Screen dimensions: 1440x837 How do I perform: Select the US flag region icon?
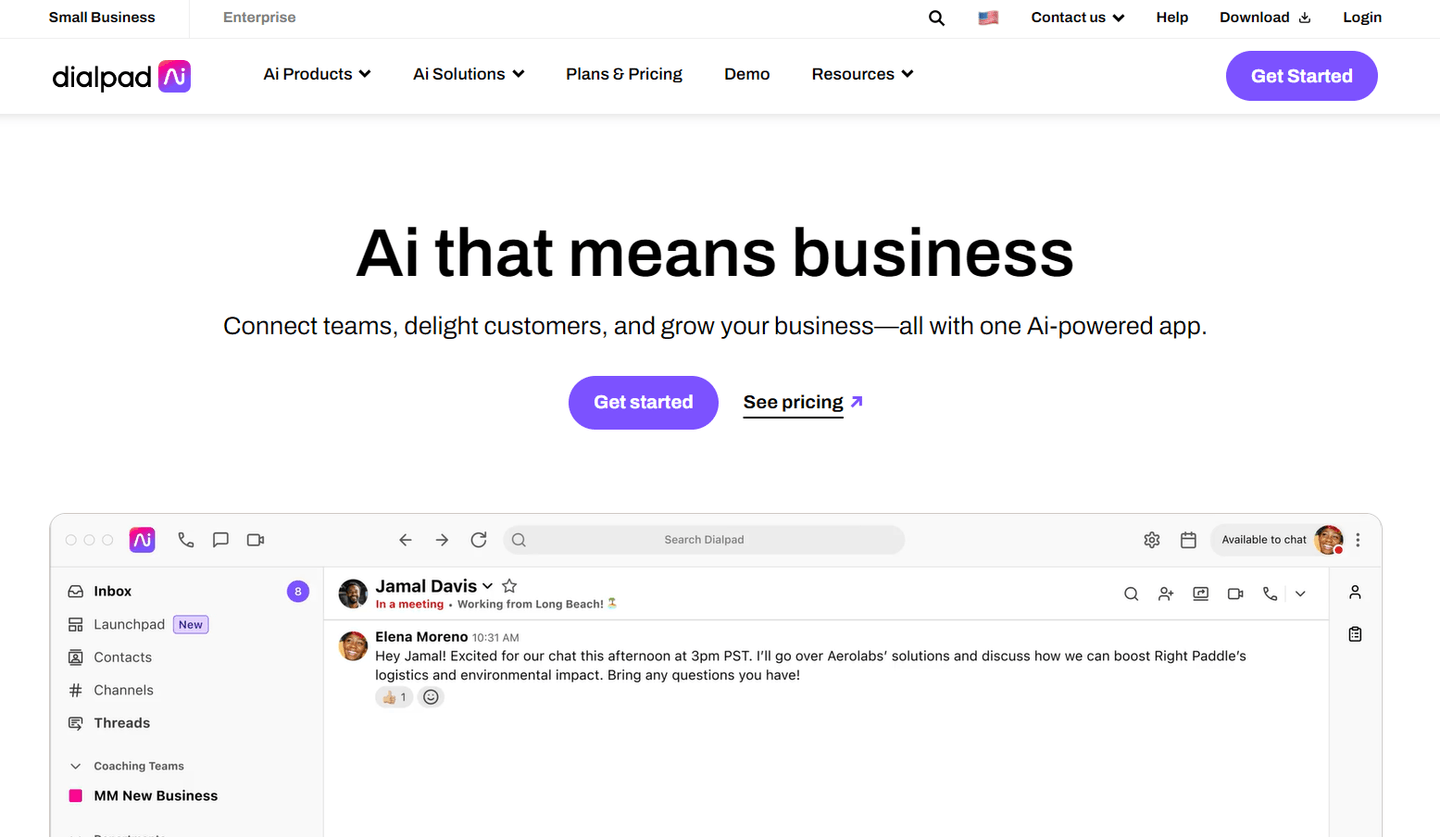[988, 18]
